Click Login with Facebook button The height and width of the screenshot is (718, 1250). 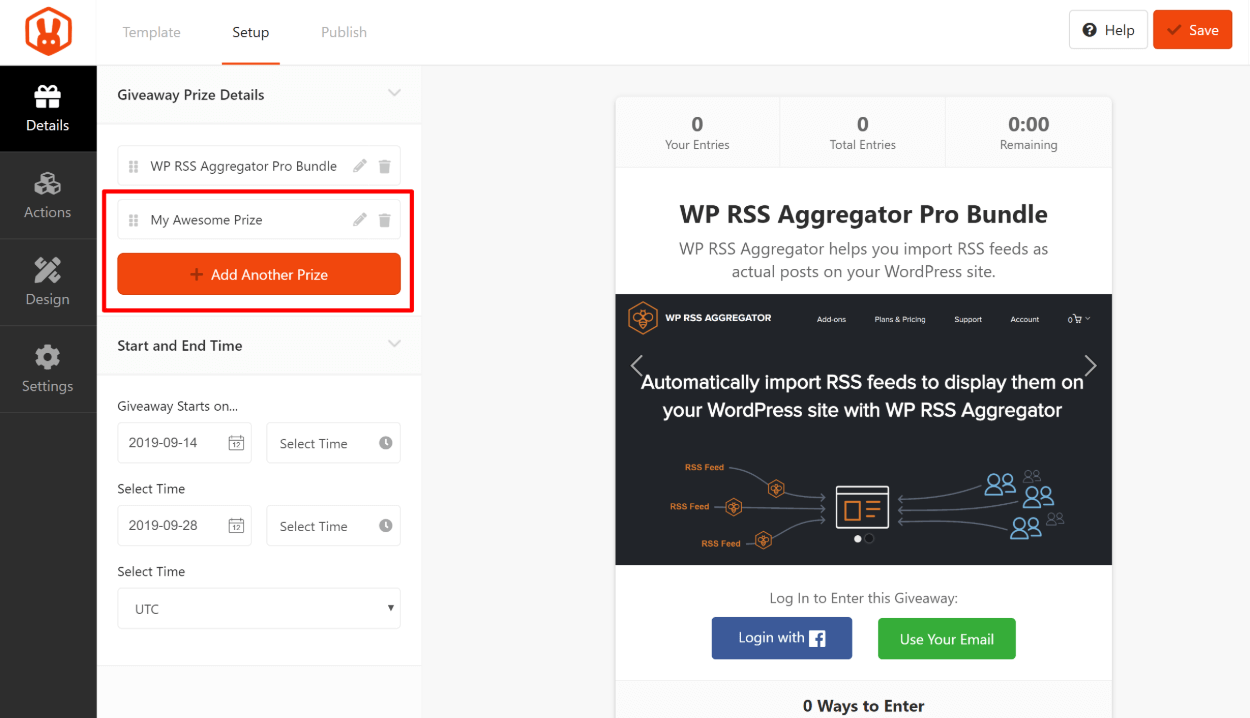782,638
